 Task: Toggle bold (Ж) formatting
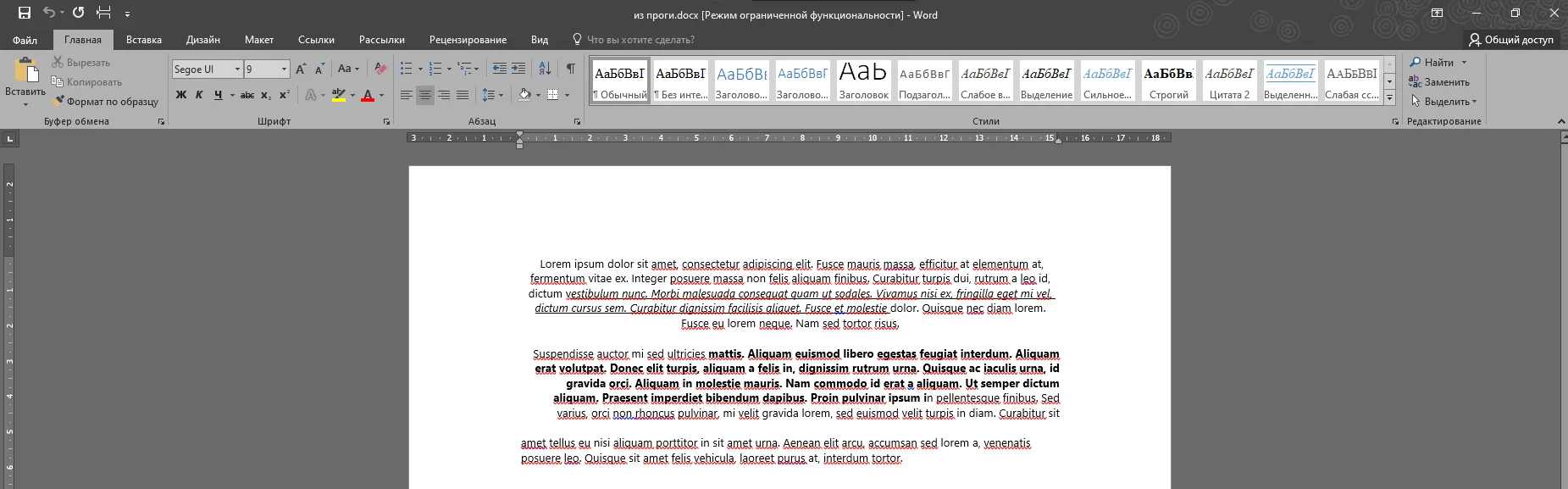[180, 95]
